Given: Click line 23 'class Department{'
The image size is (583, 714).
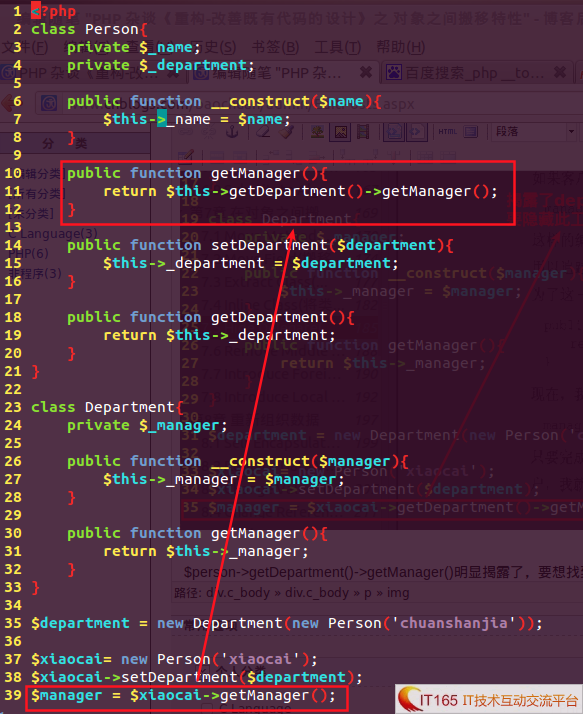Looking at the screenshot, I should (107, 407).
